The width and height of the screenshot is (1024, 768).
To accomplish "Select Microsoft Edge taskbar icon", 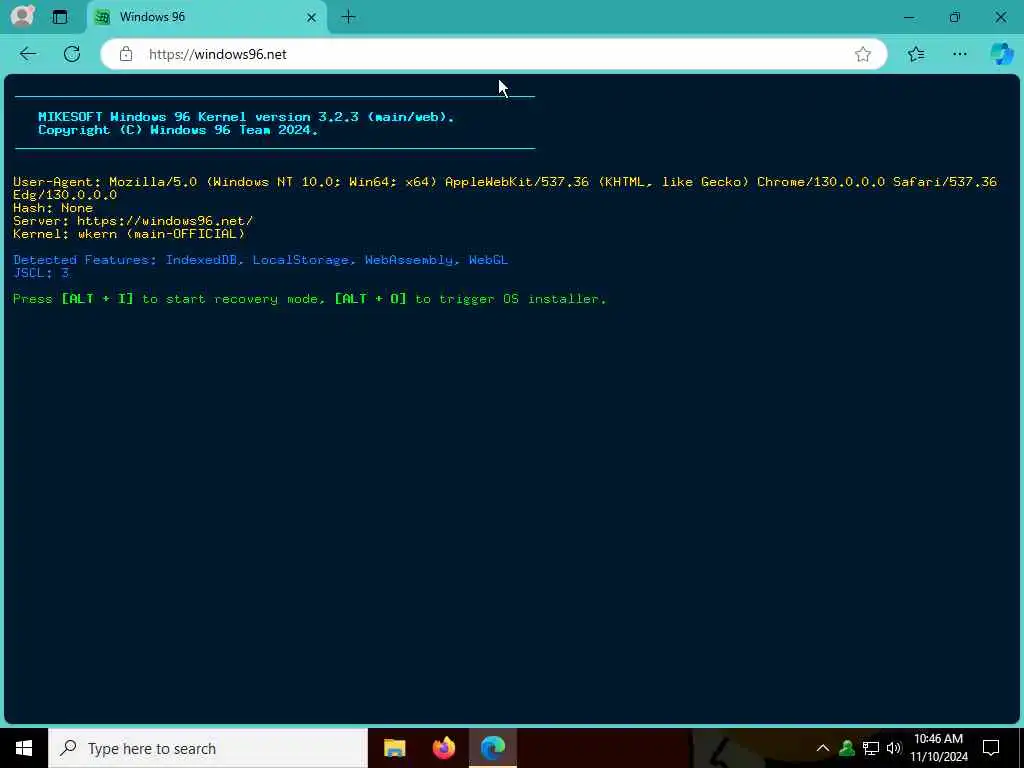I will (x=493, y=748).
